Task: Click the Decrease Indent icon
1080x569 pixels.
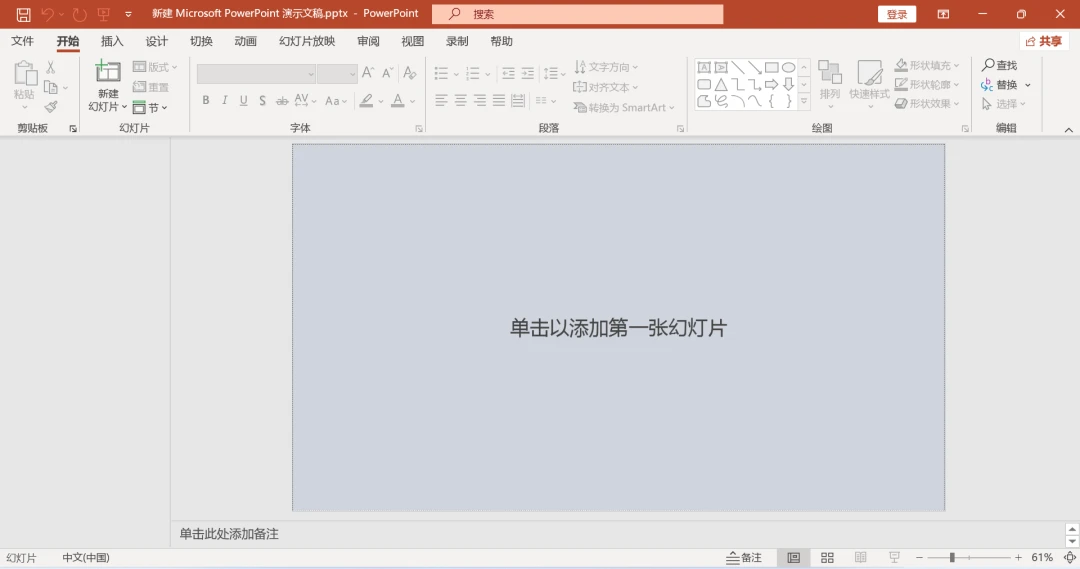Action: 508,73
